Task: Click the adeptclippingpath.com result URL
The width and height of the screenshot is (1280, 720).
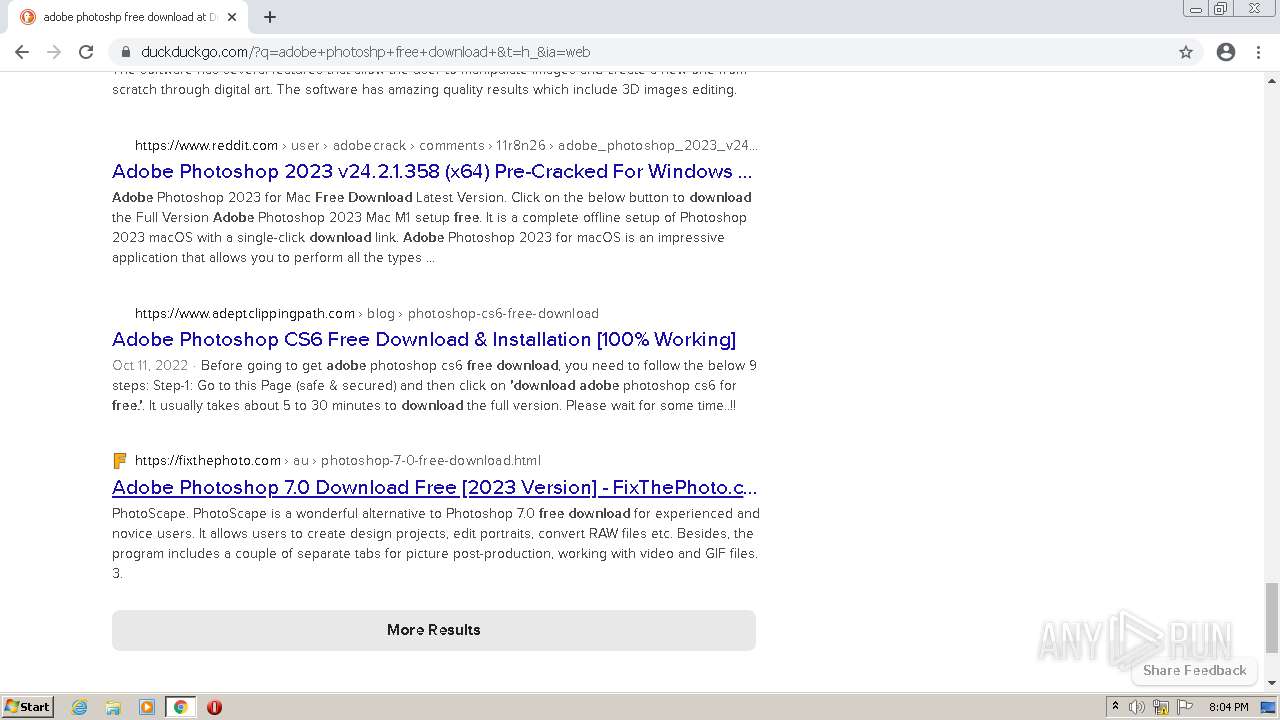Action: [245, 313]
